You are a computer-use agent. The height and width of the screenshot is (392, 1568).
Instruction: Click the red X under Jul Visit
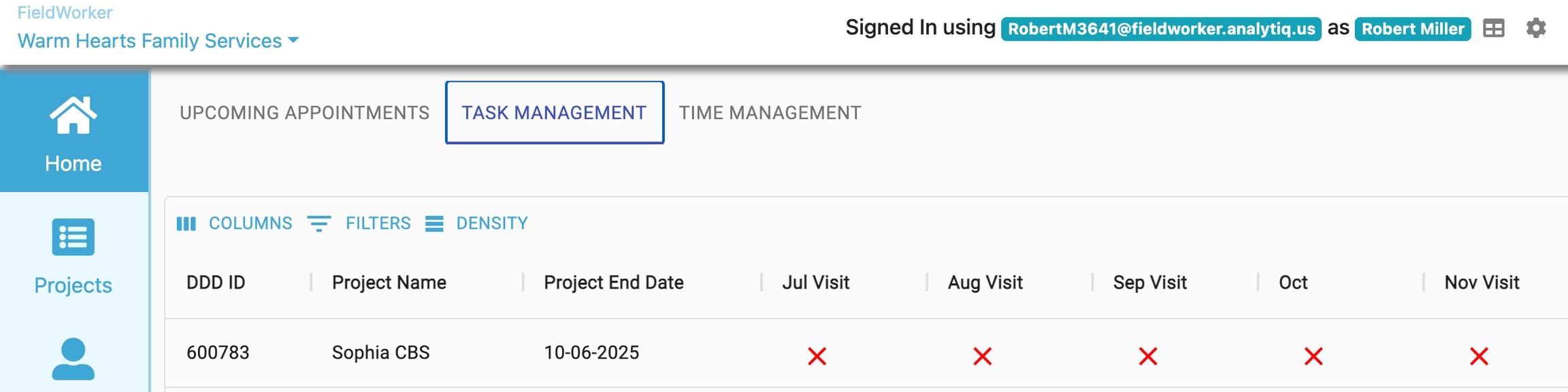(817, 355)
